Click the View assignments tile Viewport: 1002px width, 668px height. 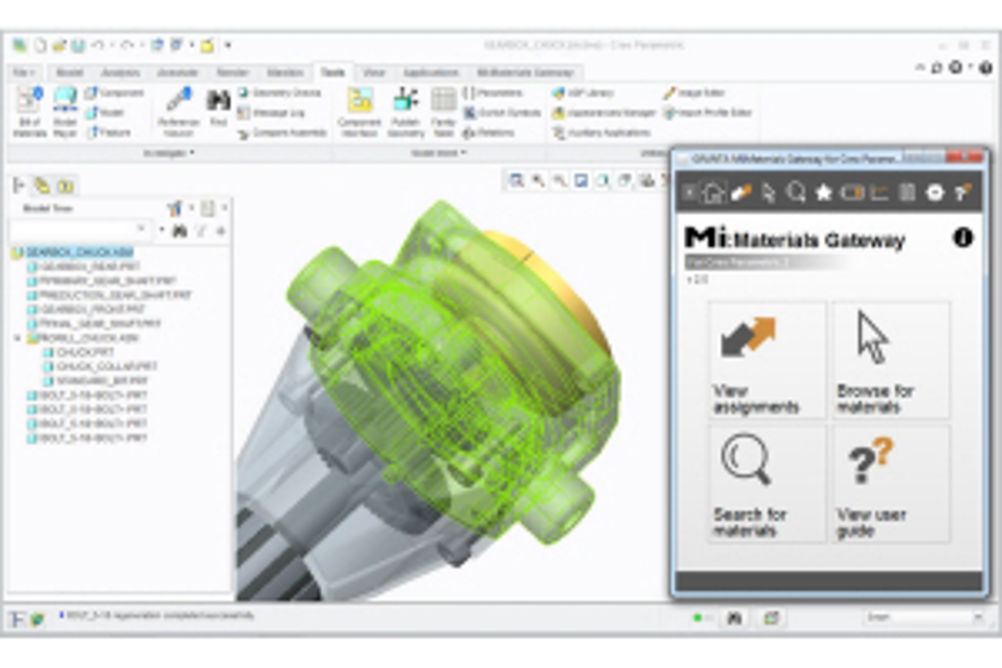767,361
